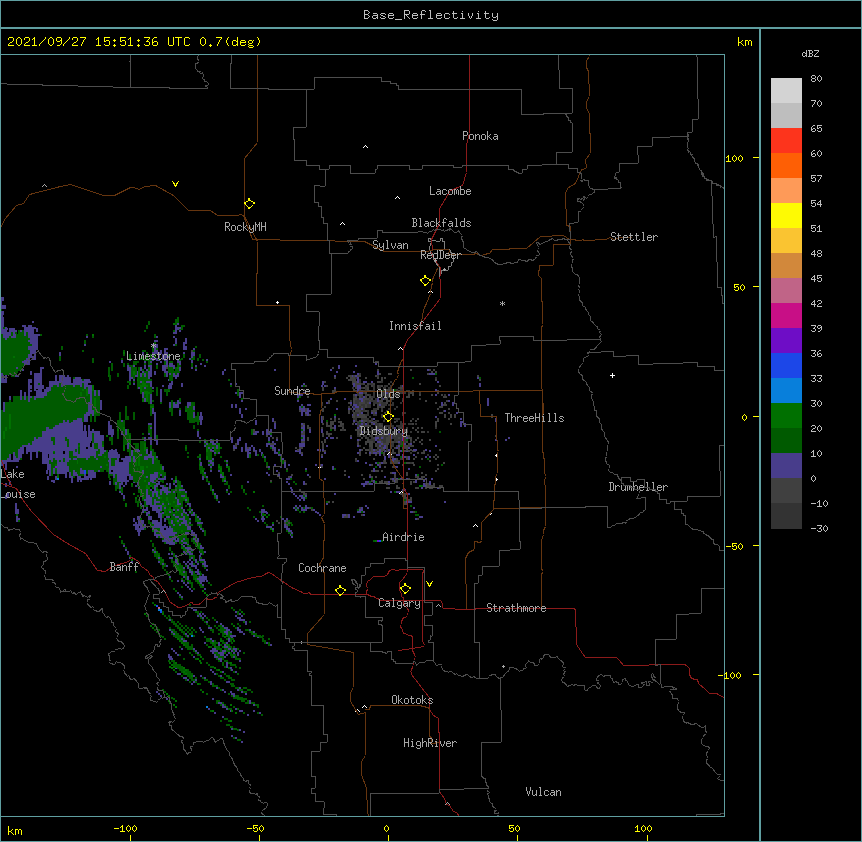Select the yellow 54-51 dBZ legend swatch
862x842 pixels.
click(x=786, y=215)
